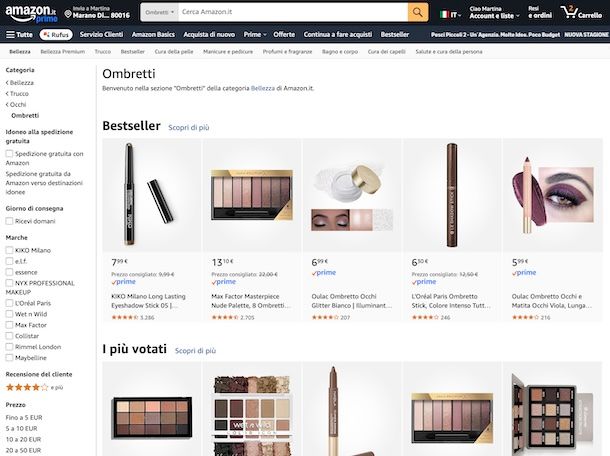Open the Tutte hamburger menu
This screenshot has height=456, width=610.
click(x=19, y=35)
